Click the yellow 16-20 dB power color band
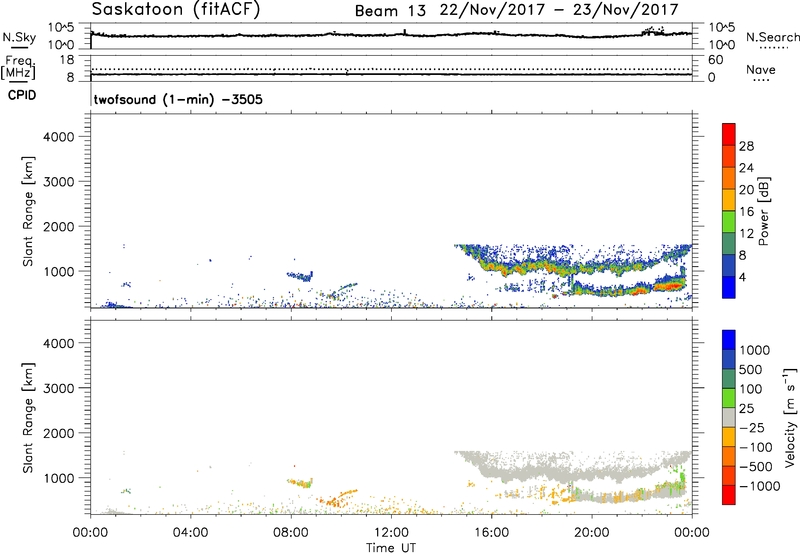The image size is (800, 554). [x=729, y=199]
